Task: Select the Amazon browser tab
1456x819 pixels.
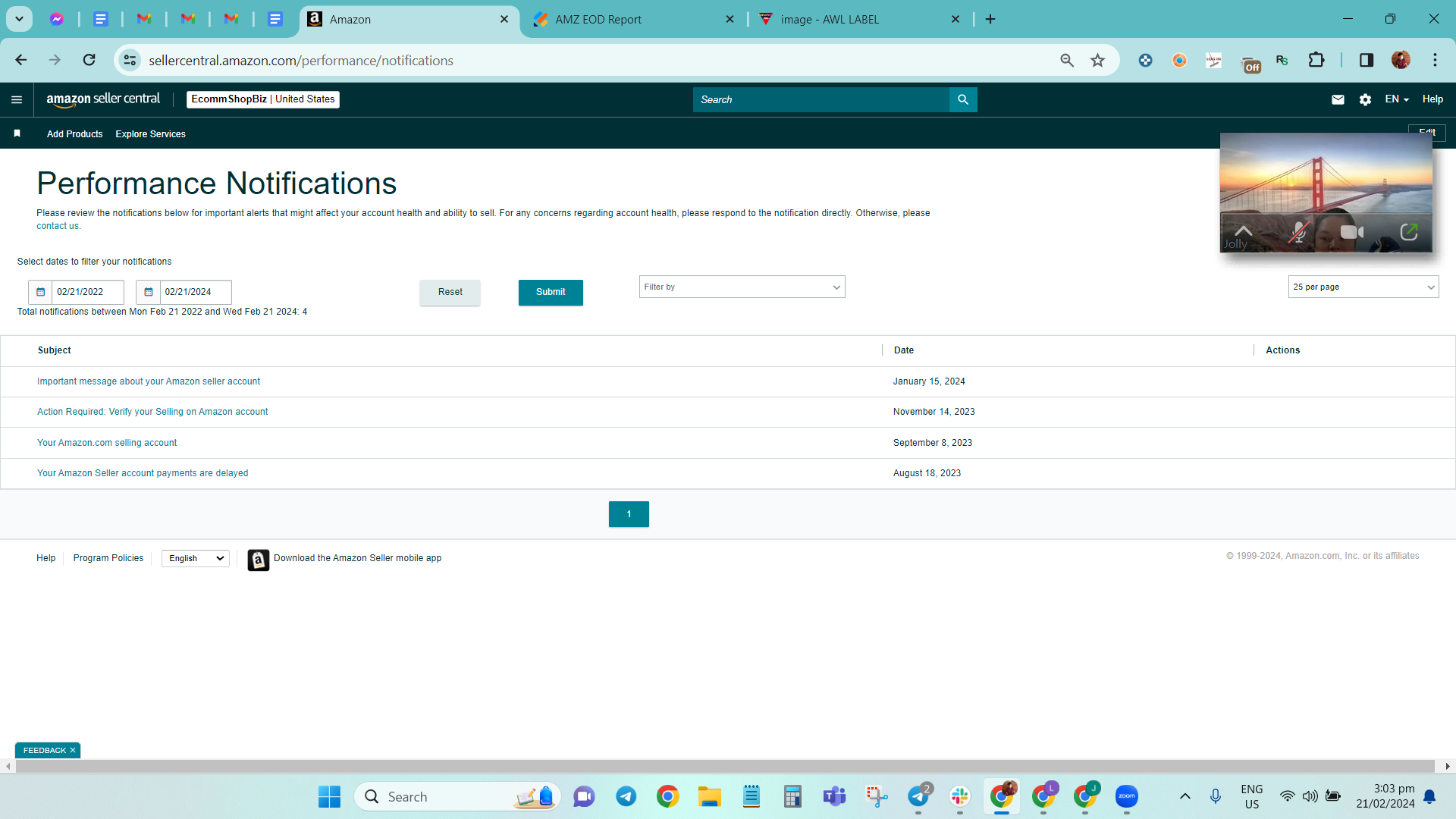Action: 409,20
